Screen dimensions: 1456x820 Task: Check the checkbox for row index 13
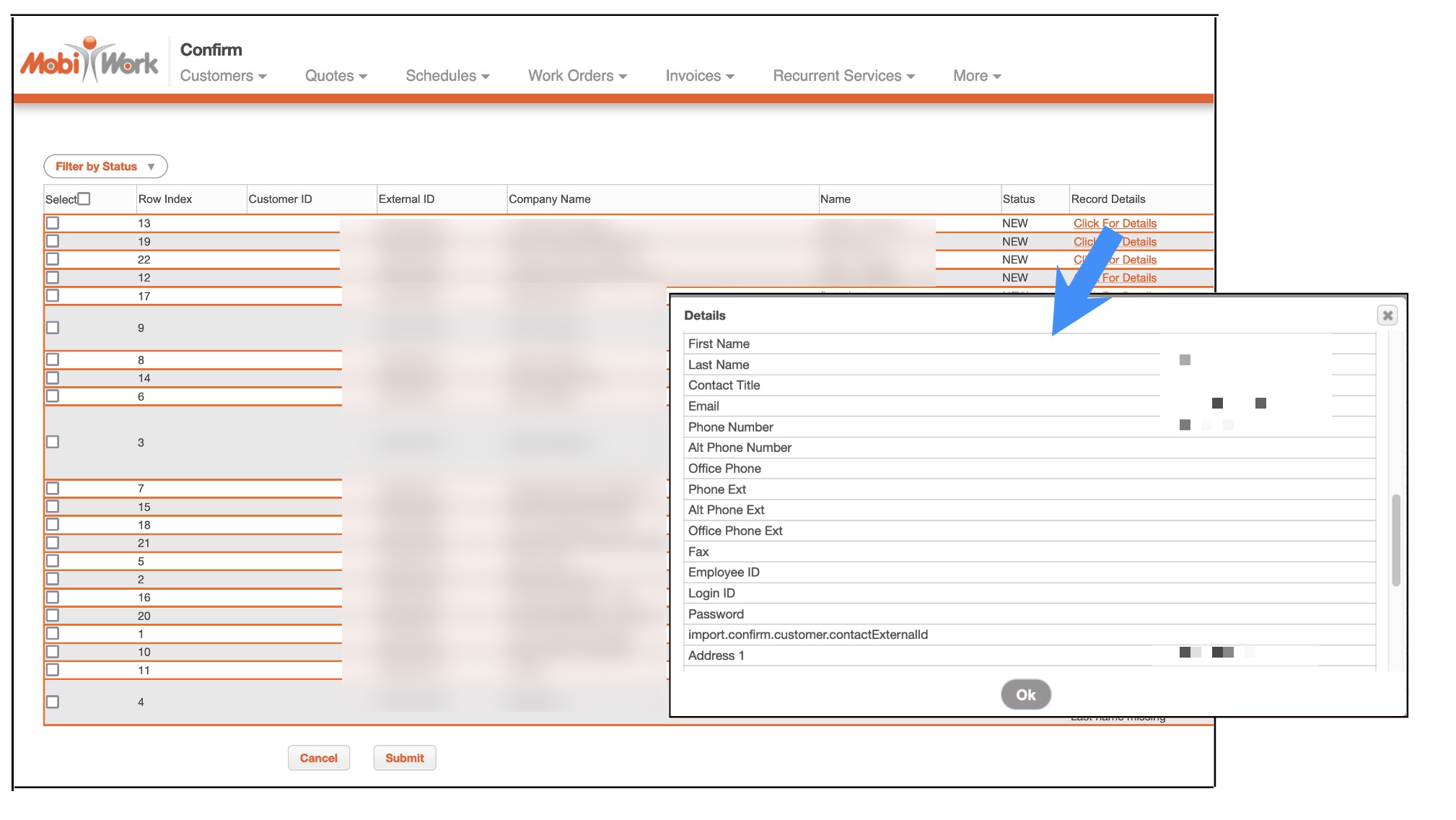point(53,223)
